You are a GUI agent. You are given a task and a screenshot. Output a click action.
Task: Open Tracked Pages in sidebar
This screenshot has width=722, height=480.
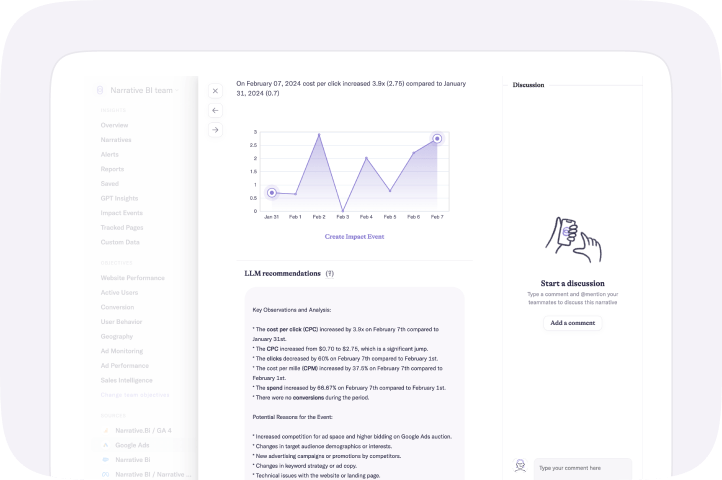click(x=122, y=228)
